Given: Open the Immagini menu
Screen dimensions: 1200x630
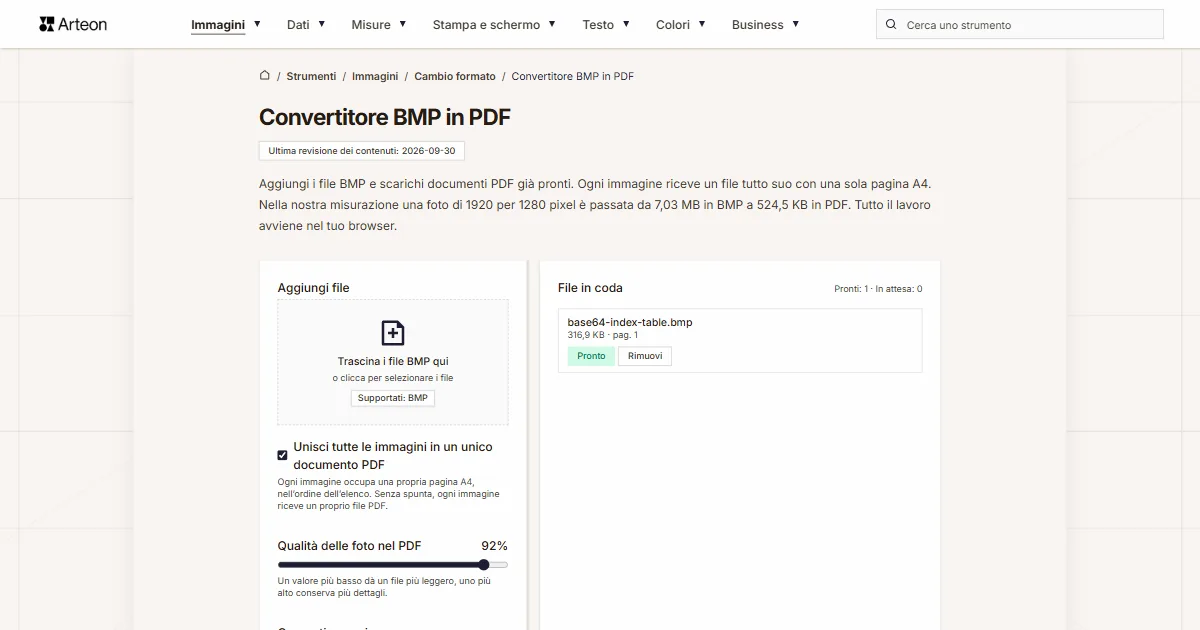Looking at the screenshot, I should 218,24.
